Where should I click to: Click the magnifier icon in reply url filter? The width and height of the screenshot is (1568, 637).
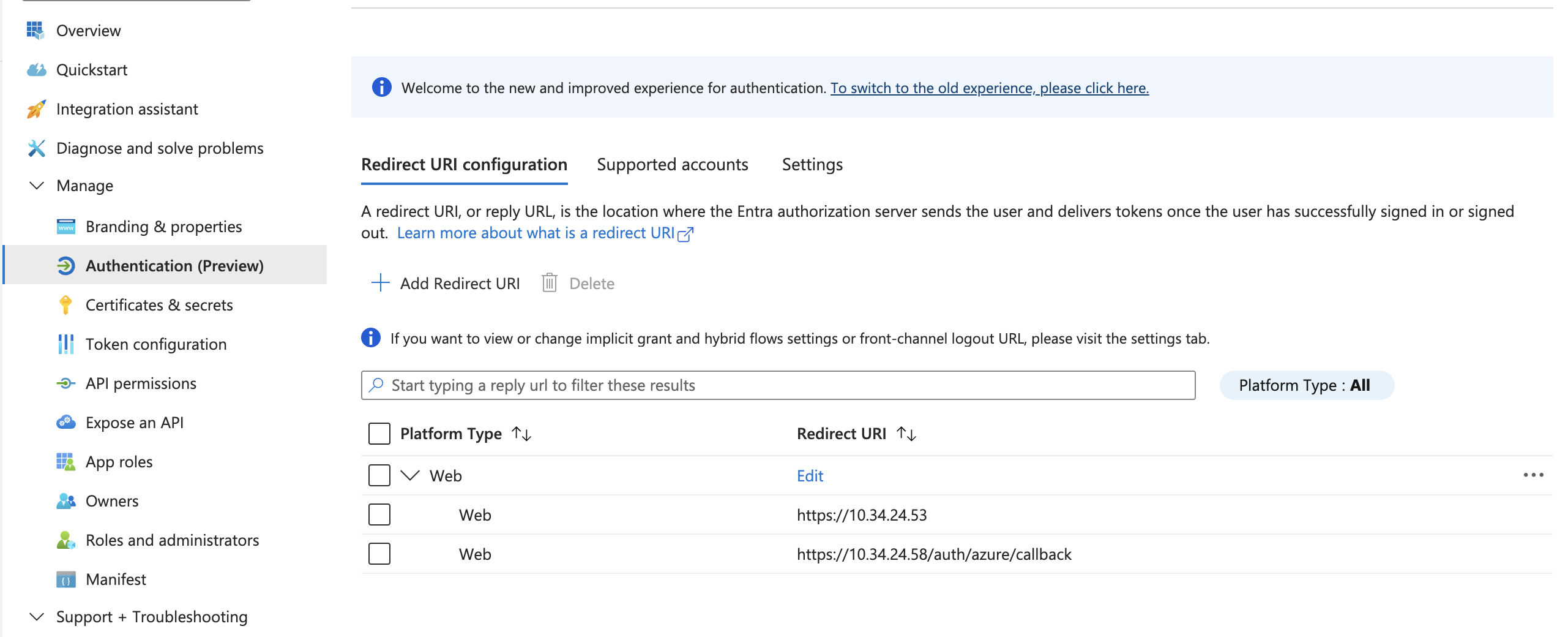click(376, 385)
